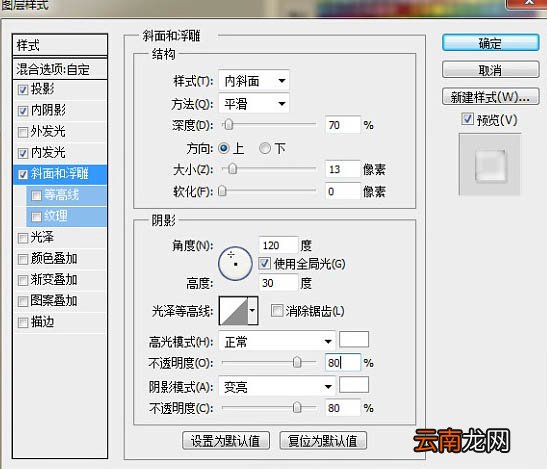The height and width of the screenshot is (469, 547).
Task: Open the shadow mode color swatch
Action: click(354, 385)
